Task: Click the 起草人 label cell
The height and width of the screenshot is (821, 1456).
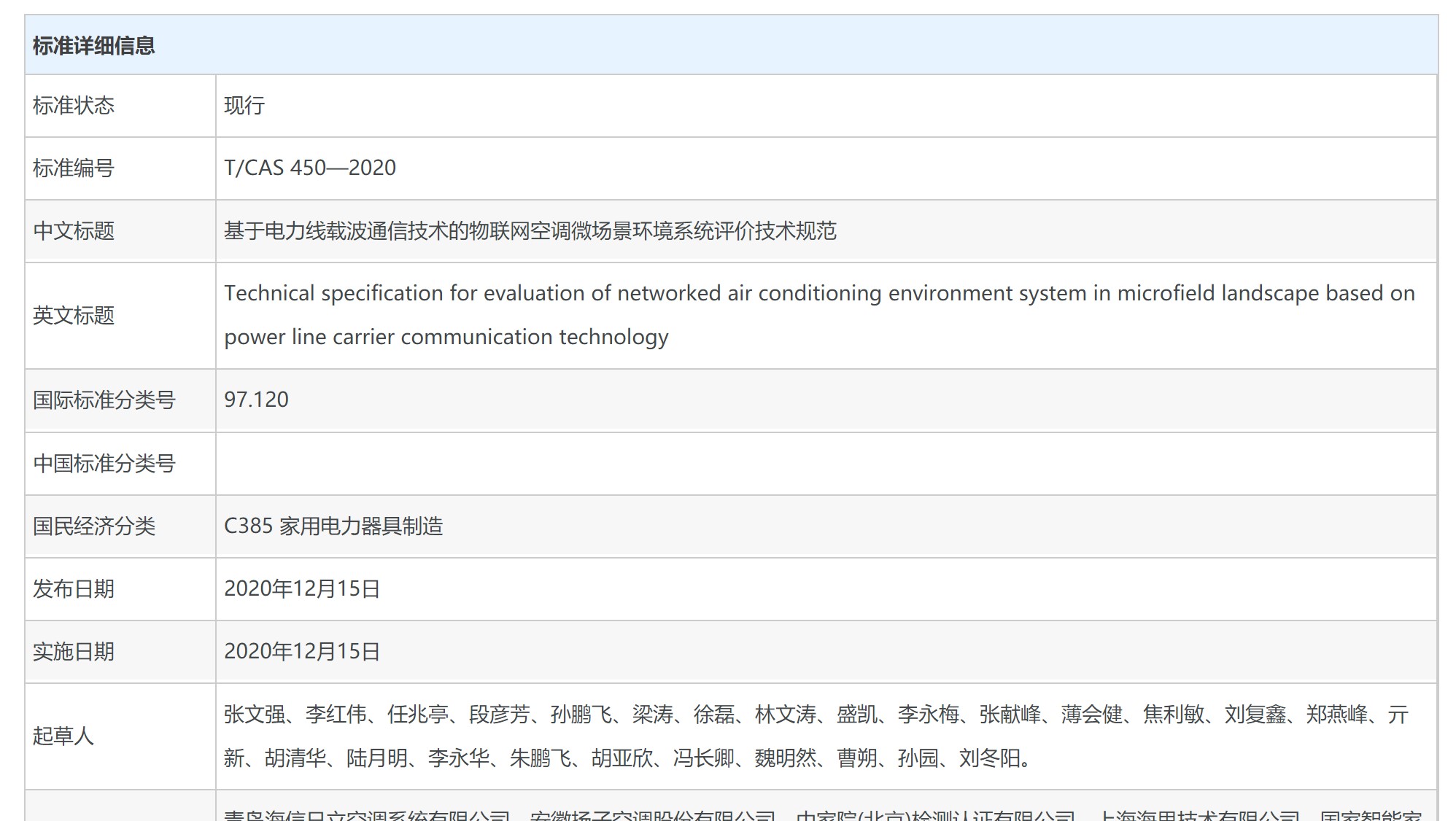Action: [x=63, y=736]
